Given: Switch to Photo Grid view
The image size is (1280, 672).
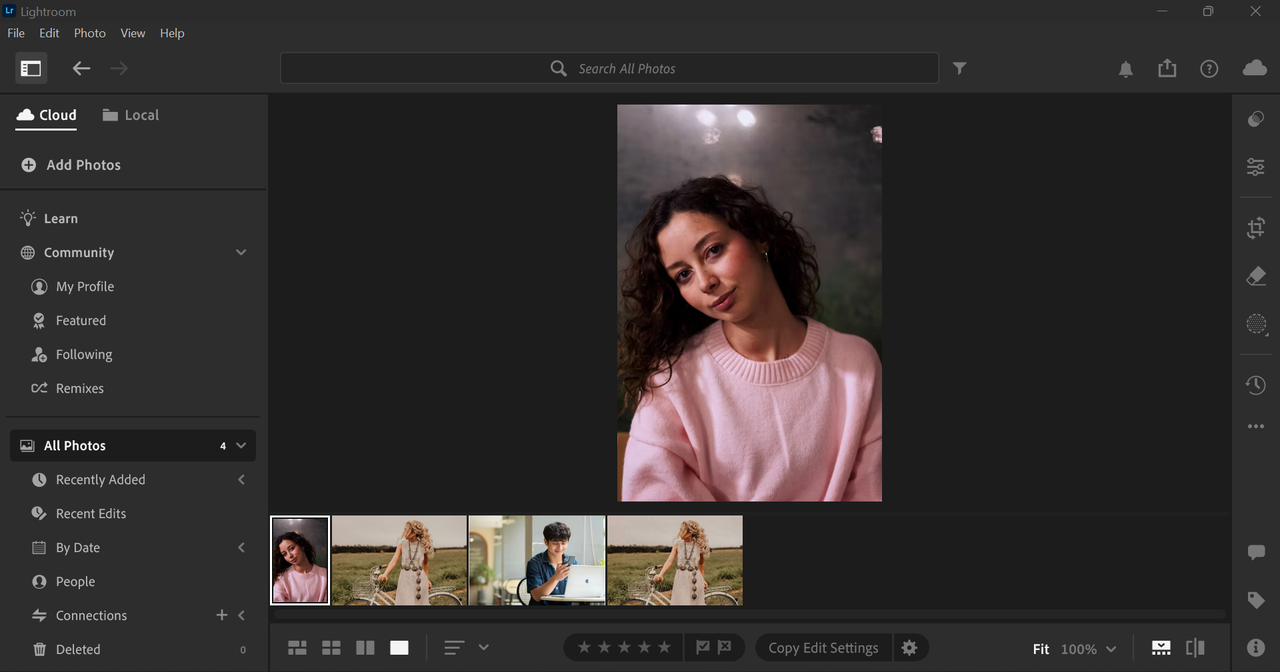Looking at the screenshot, I should coord(297,648).
